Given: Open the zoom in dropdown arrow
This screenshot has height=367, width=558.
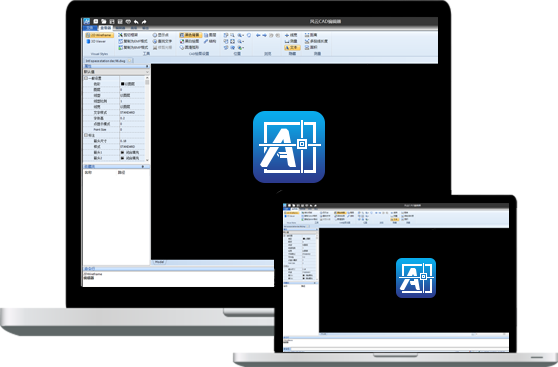Looking at the screenshot, I should tap(243, 35).
